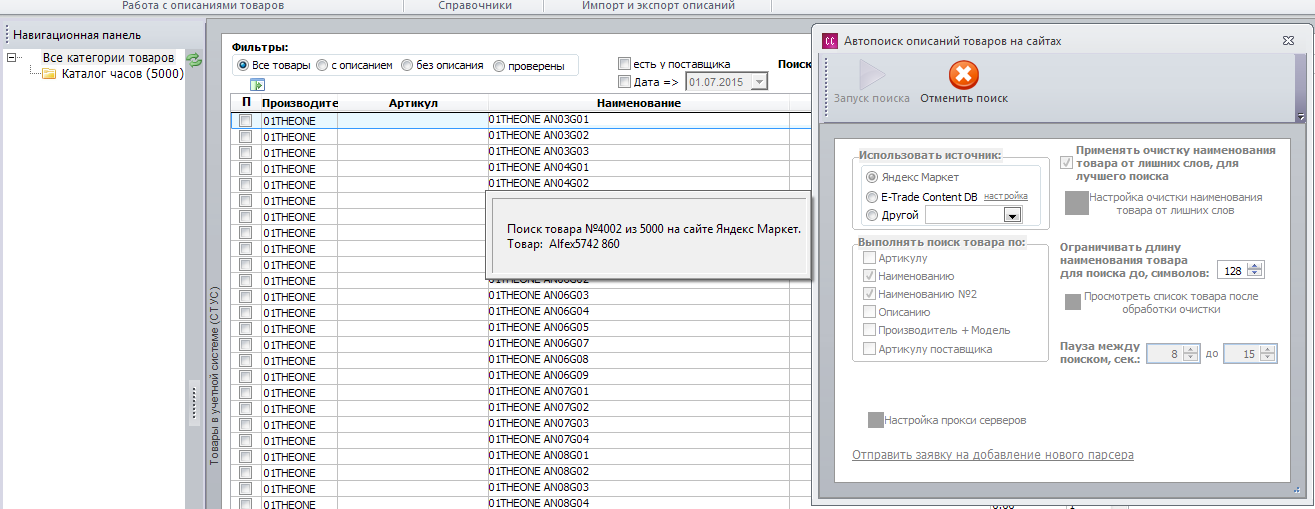Click the pause minimum value 8 stepper
This screenshot has width=1315, height=509.
coord(1189,353)
